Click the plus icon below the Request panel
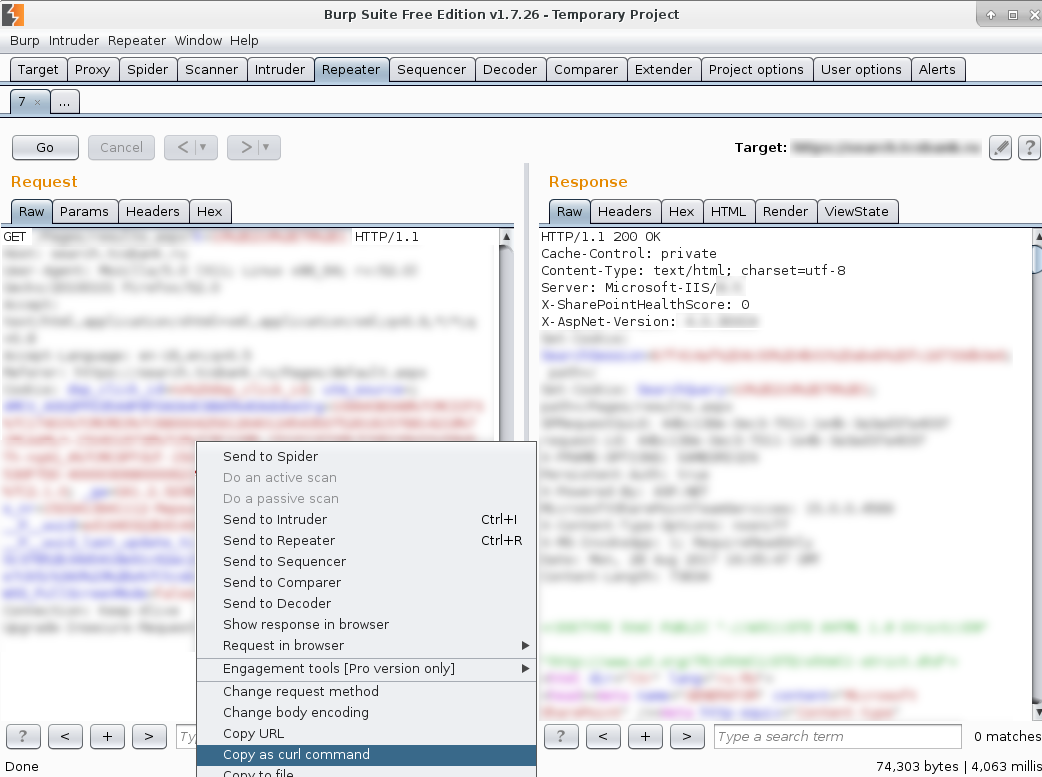 (x=107, y=736)
